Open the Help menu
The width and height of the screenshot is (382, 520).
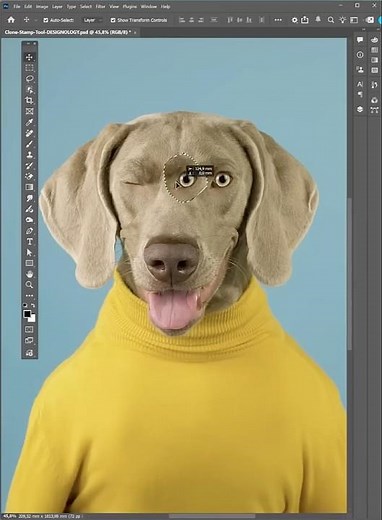tap(165, 6)
